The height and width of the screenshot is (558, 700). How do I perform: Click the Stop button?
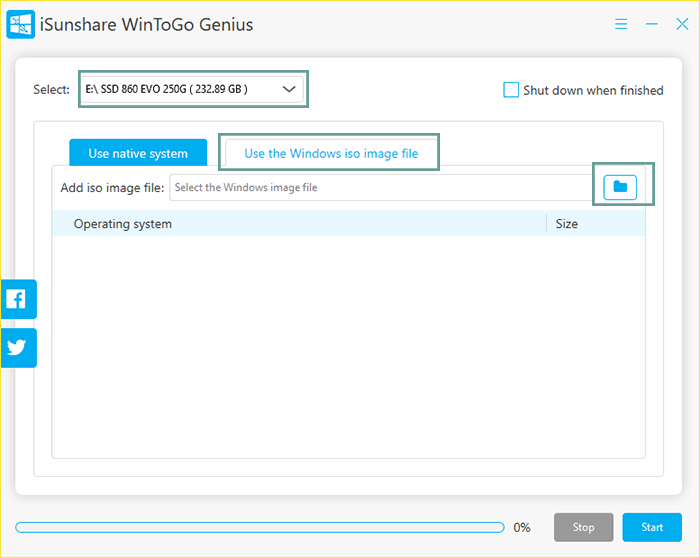click(x=583, y=527)
